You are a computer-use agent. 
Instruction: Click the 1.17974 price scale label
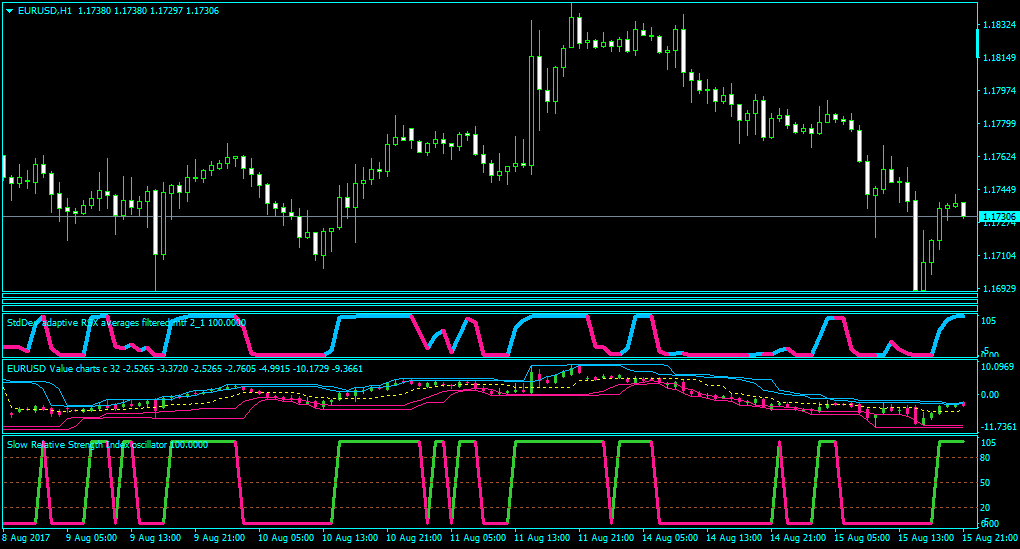[999, 91]
